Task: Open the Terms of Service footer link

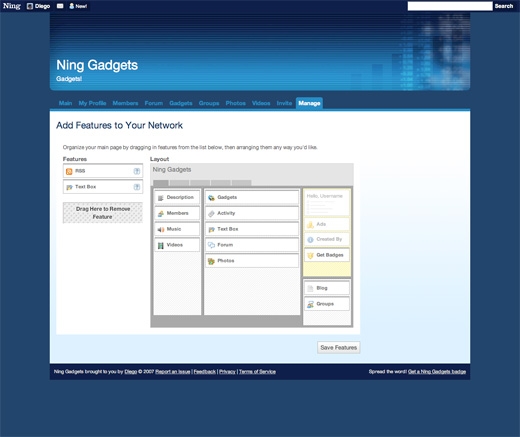Action: pyautogui.click(x=257, y=372)
